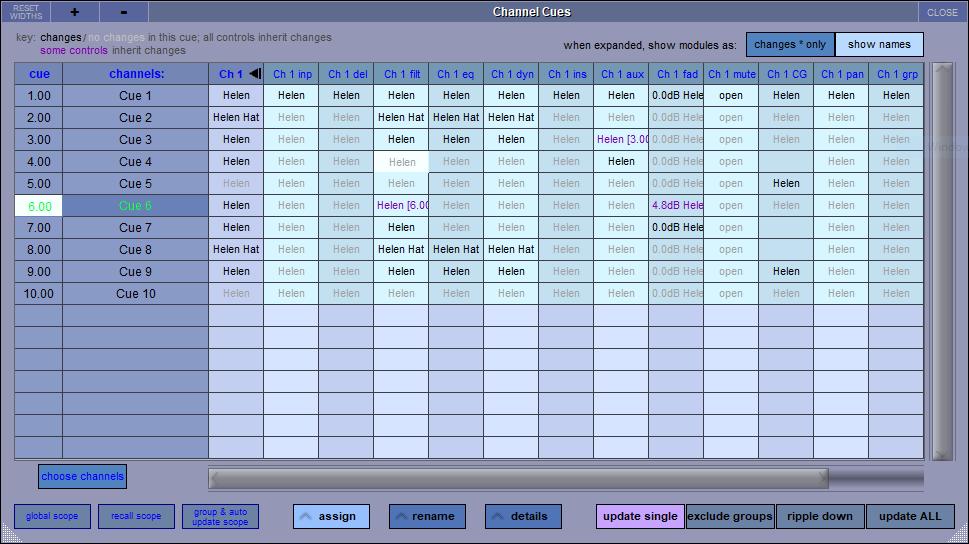Select the Ch 1 CG column header
This screenshot has width=969, height=544.
[x=787, y=74]
